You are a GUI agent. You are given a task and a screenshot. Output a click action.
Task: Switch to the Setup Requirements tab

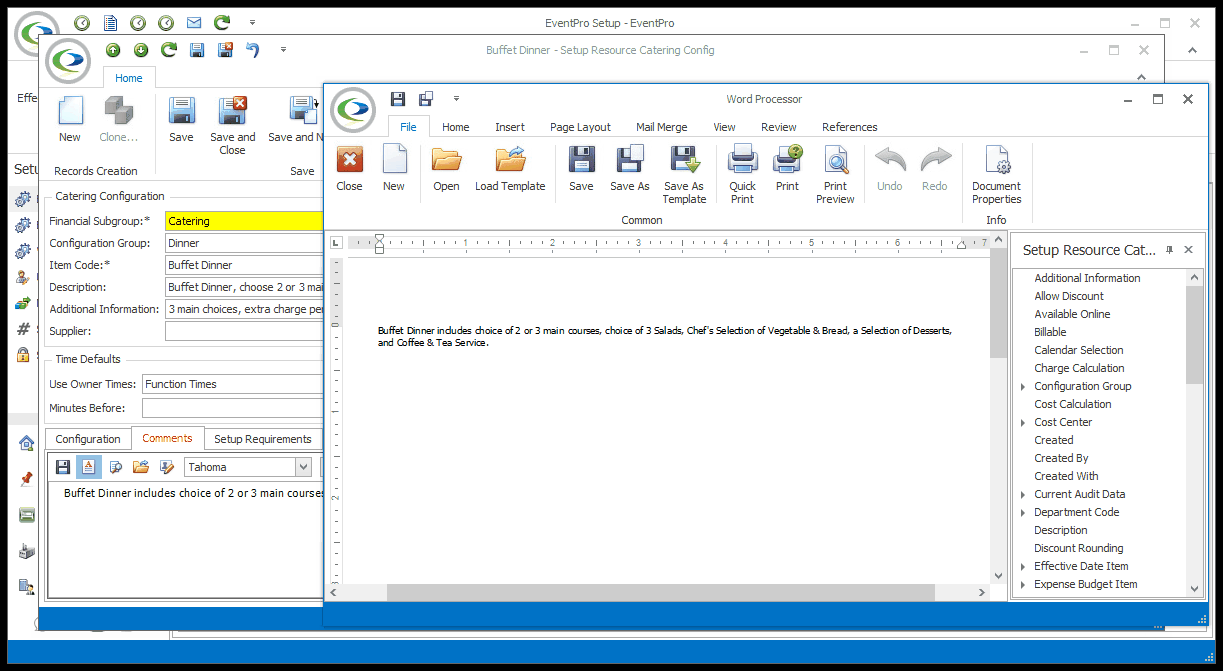[x=263, y=439]
